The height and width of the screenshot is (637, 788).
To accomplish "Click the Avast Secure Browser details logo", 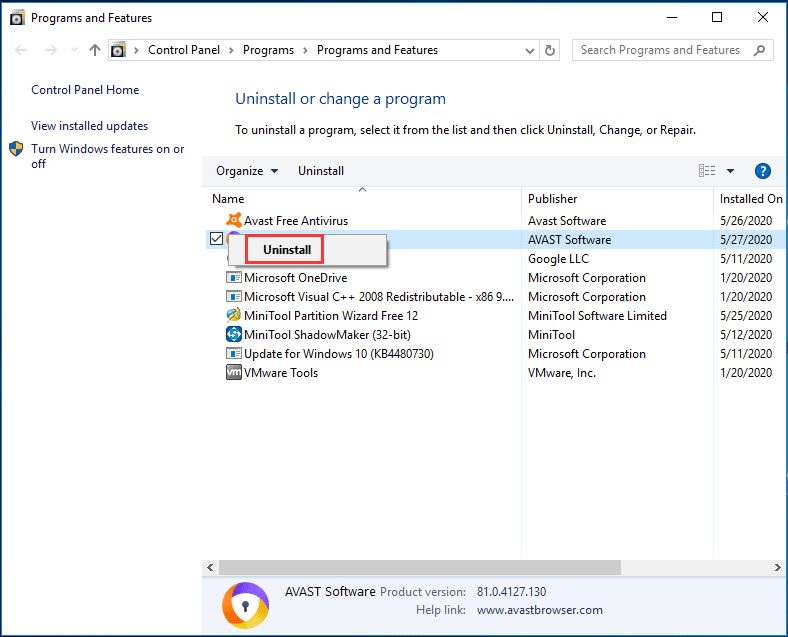I will pyautogui.click(x=245, y=605).
